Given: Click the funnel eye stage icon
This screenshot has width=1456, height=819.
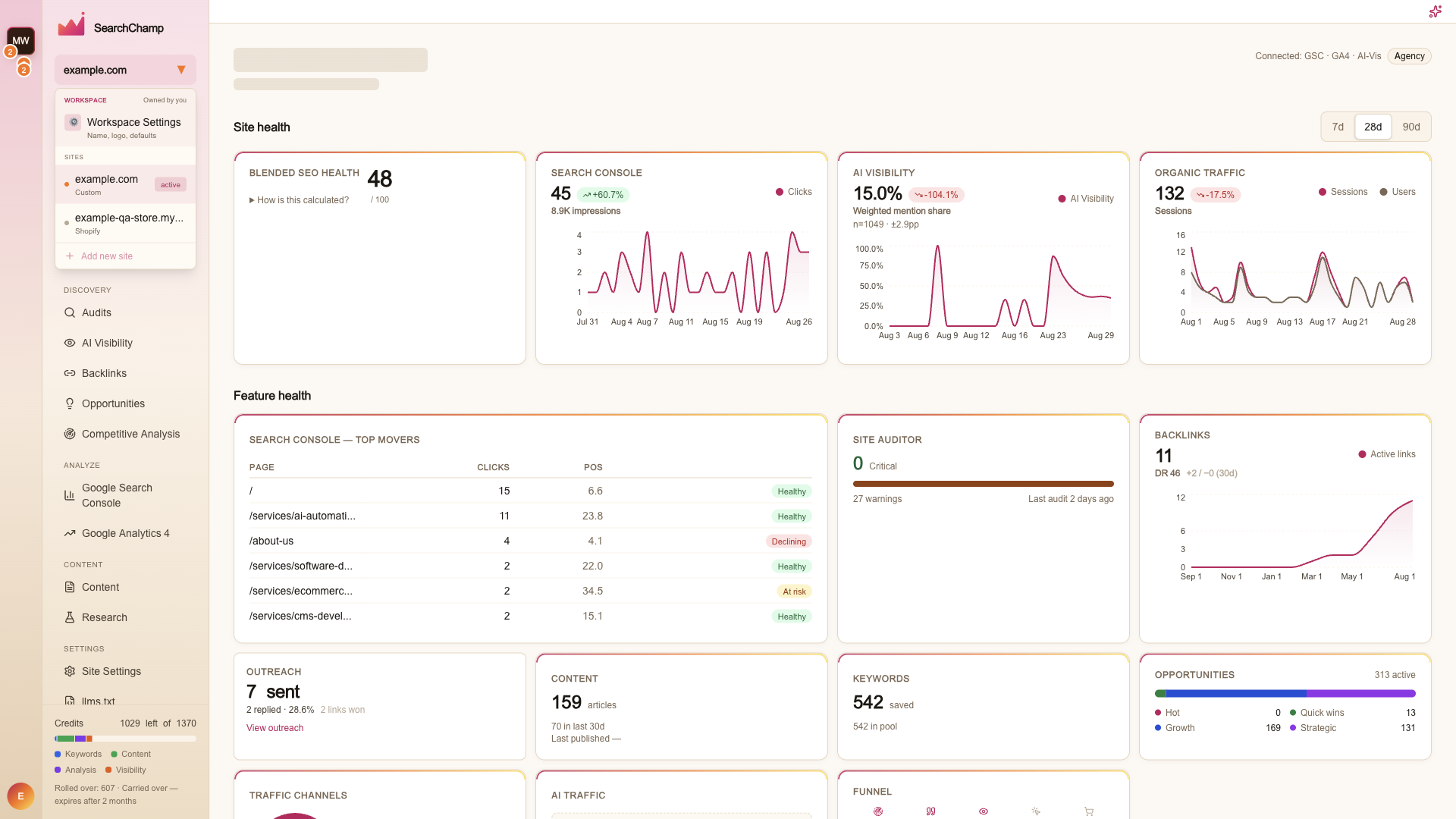Looking at the screenshot, I should [x=984, y=811].
